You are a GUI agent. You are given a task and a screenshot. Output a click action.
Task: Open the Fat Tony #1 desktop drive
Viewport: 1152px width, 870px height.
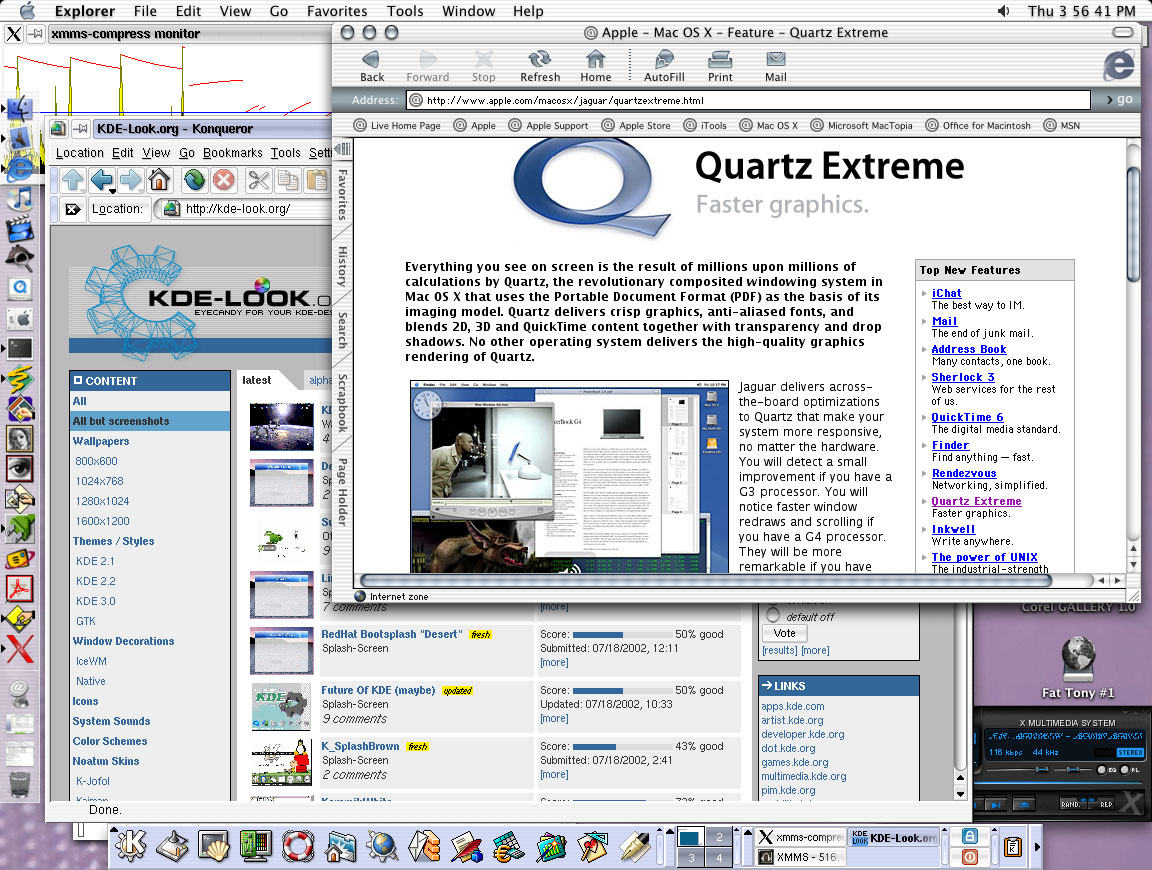(x=1078, y=665)
